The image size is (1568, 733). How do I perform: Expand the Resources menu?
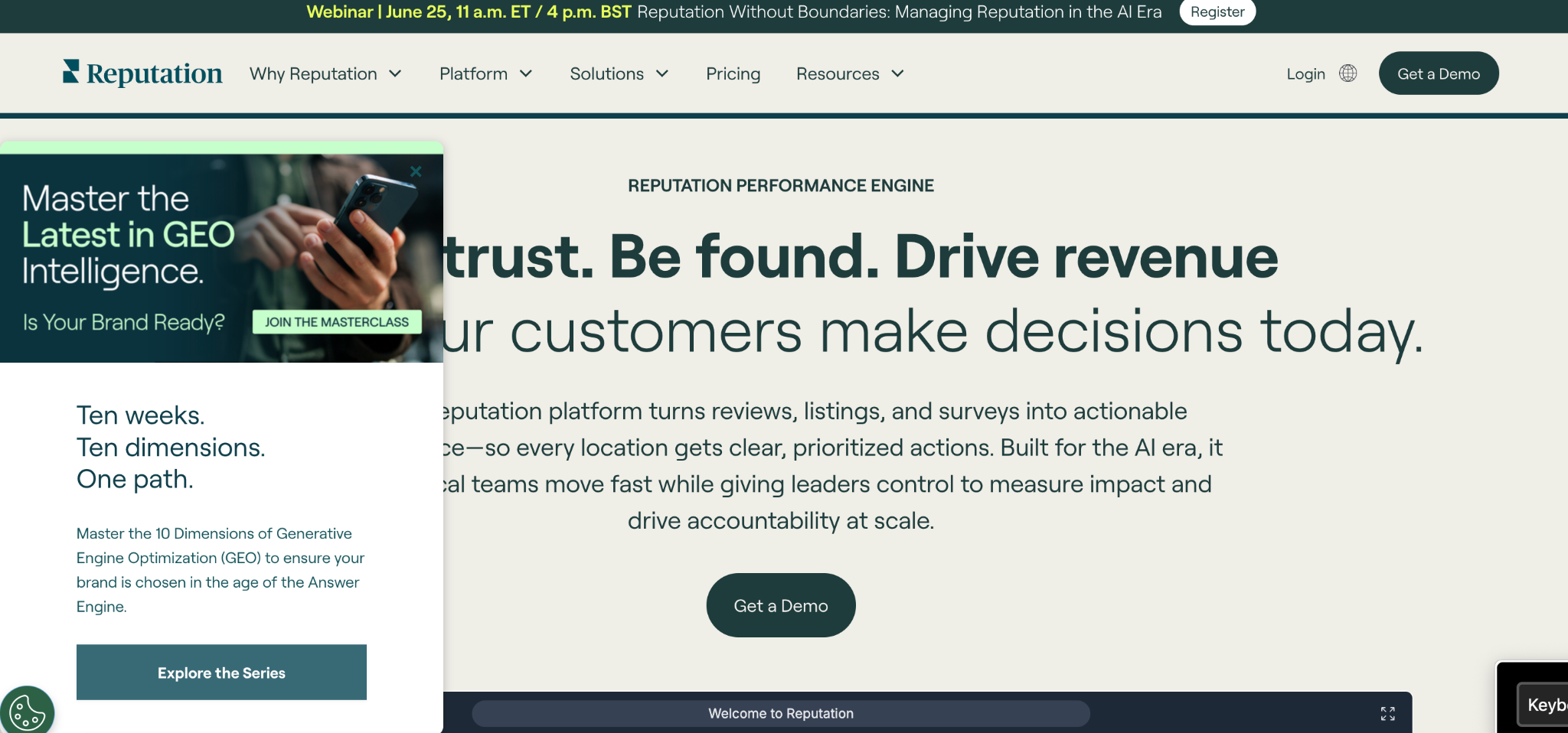(850, 74)
